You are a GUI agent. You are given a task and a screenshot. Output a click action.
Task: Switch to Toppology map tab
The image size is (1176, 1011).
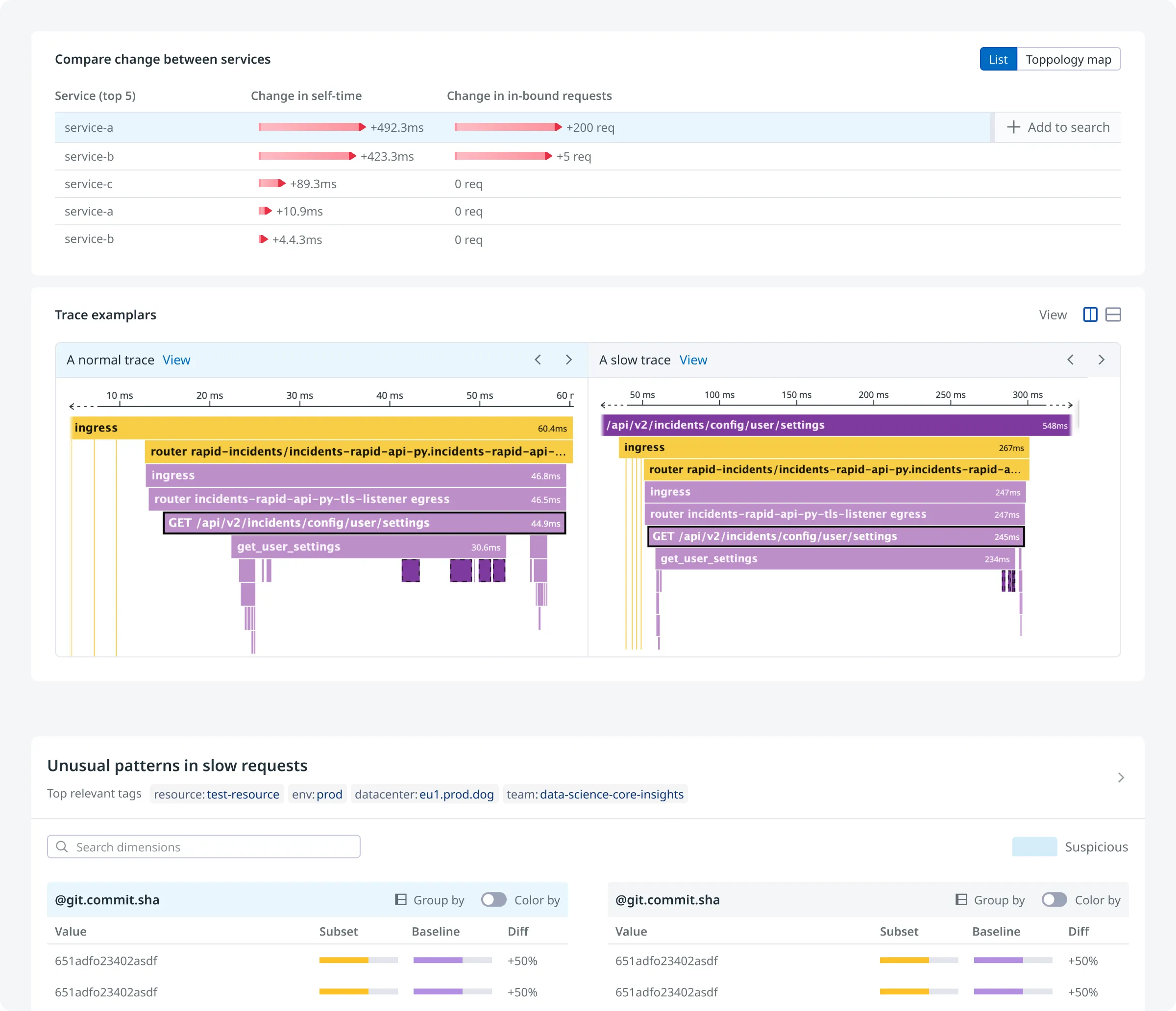1068,60
